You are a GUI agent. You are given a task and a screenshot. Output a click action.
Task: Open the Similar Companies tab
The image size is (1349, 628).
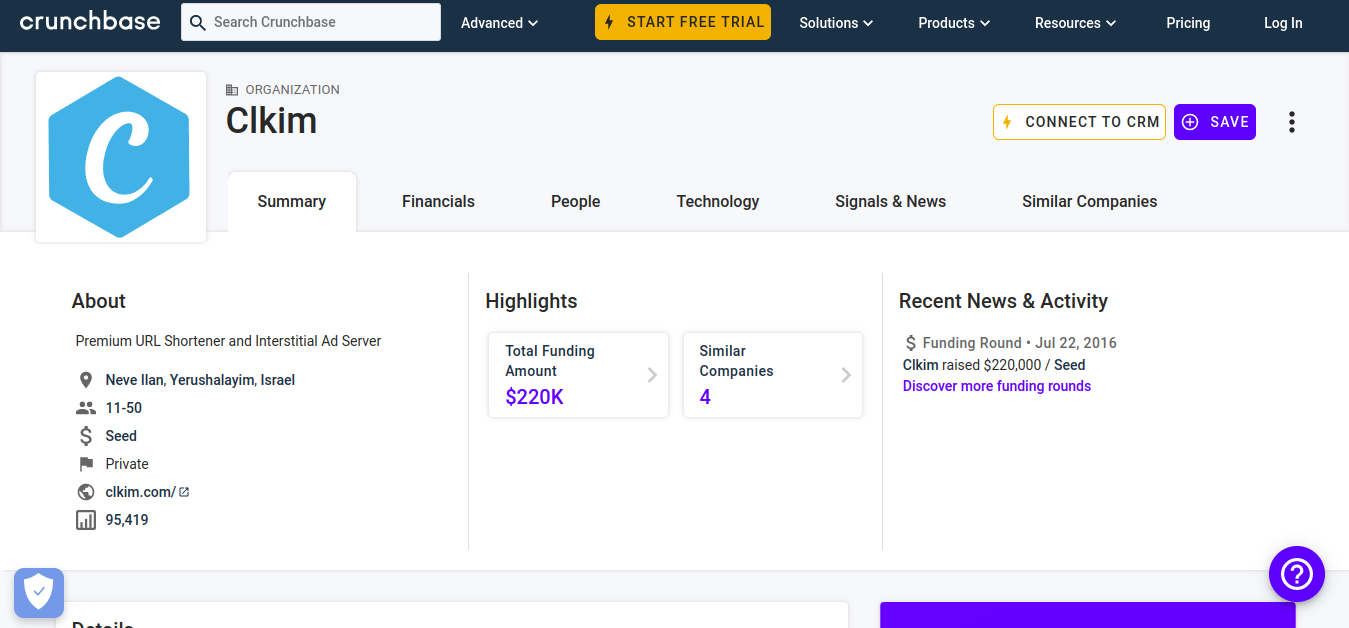[x=1090, y=202]
